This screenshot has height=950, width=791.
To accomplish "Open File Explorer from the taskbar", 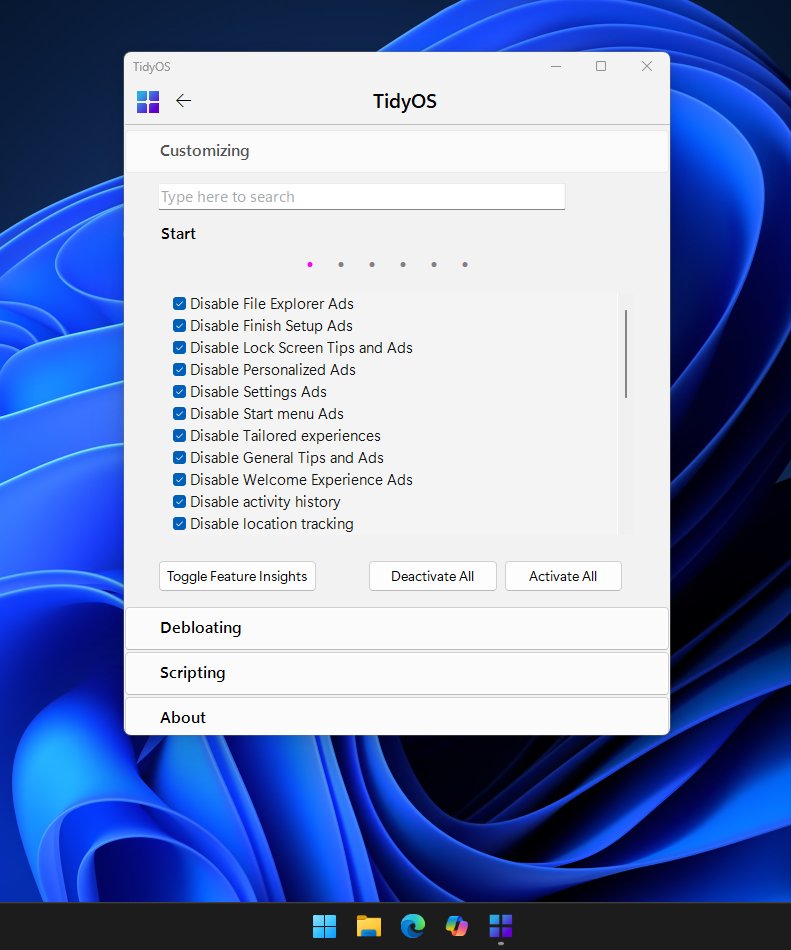I will pyautogui.click(x=369, y=926).
